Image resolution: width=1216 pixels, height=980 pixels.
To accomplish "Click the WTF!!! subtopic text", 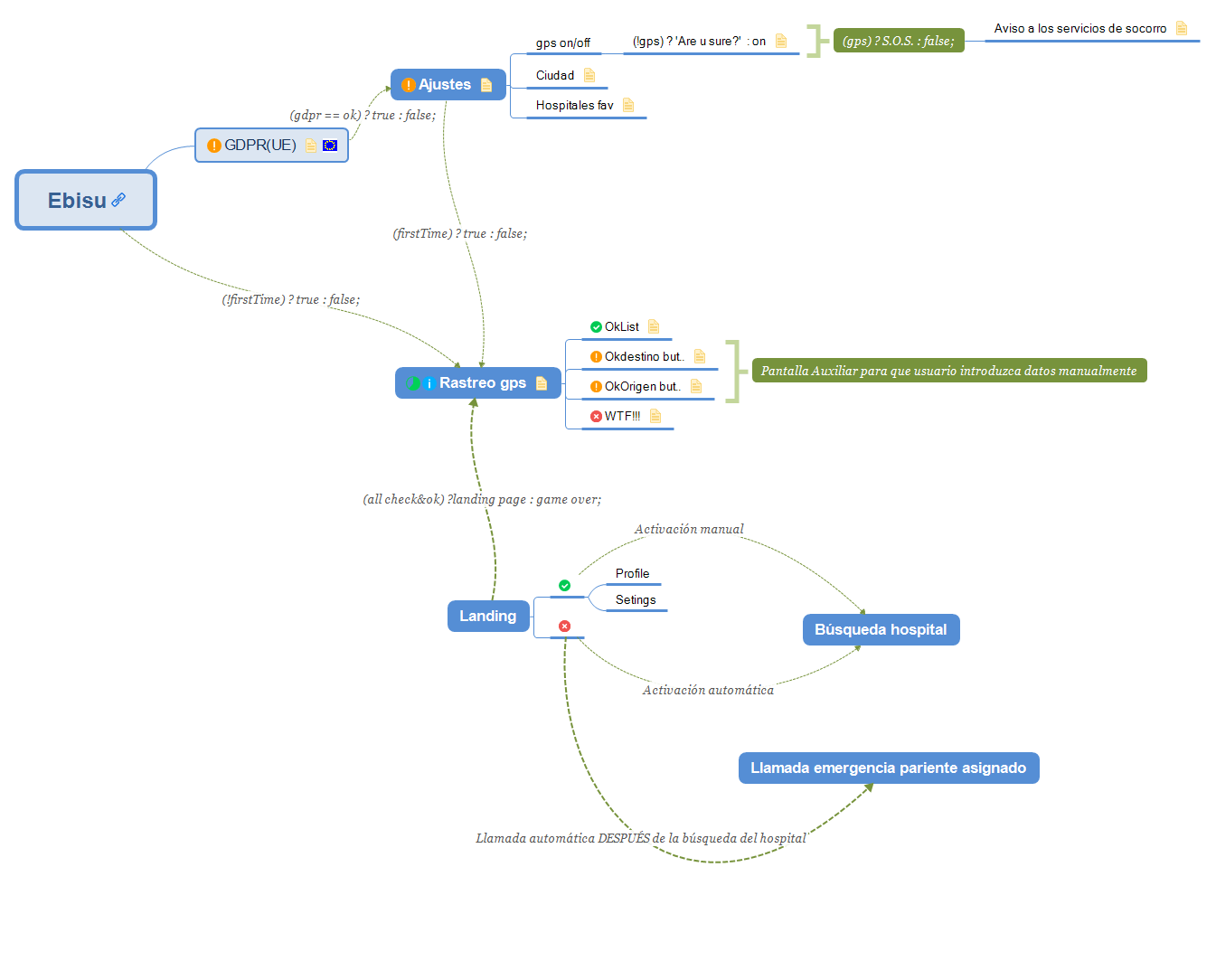I will coord(623,417).
